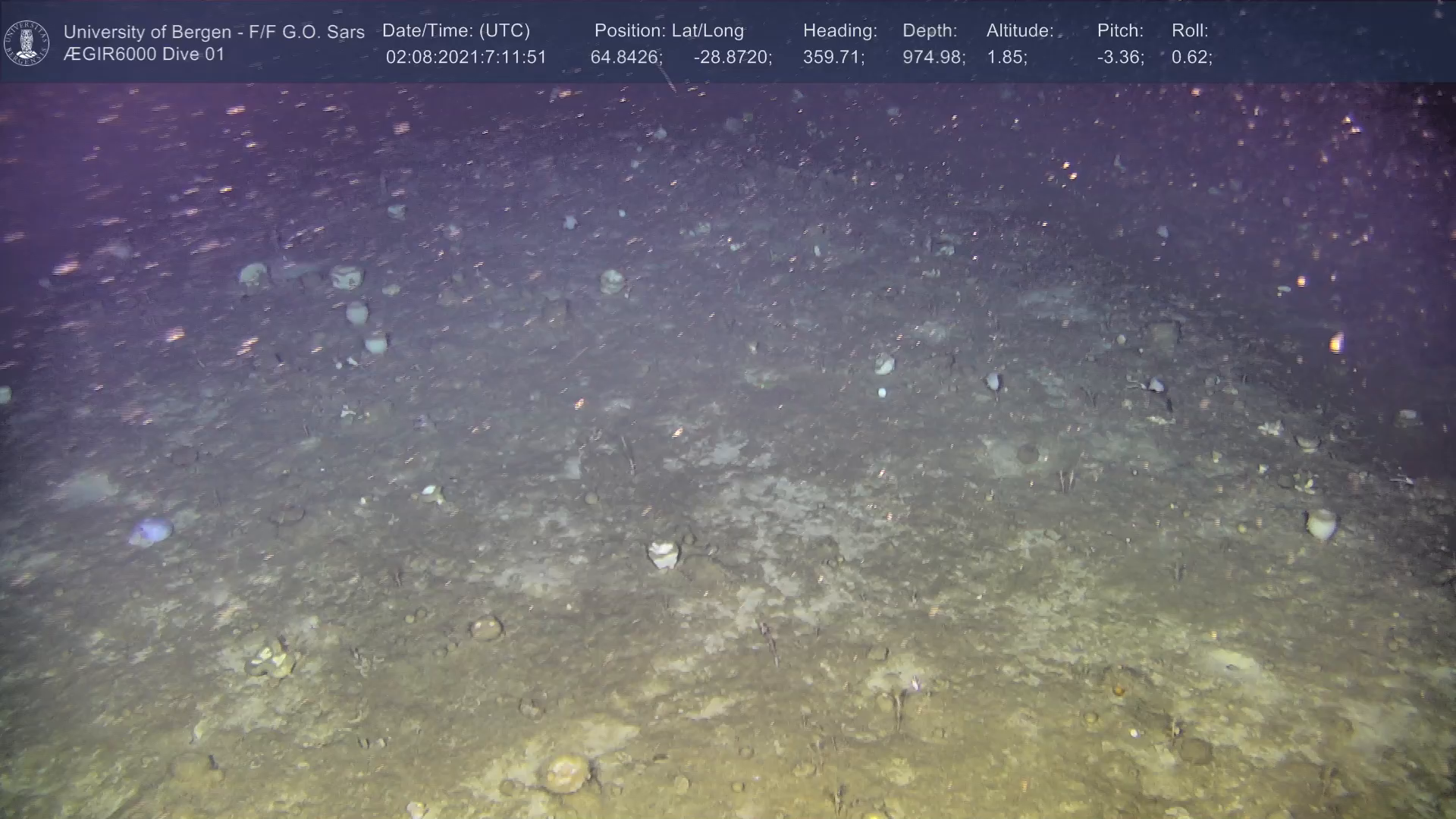This screenshot has width=1456, height=819.
Task: Click the Heading label
Action: (x=839, y=31)
